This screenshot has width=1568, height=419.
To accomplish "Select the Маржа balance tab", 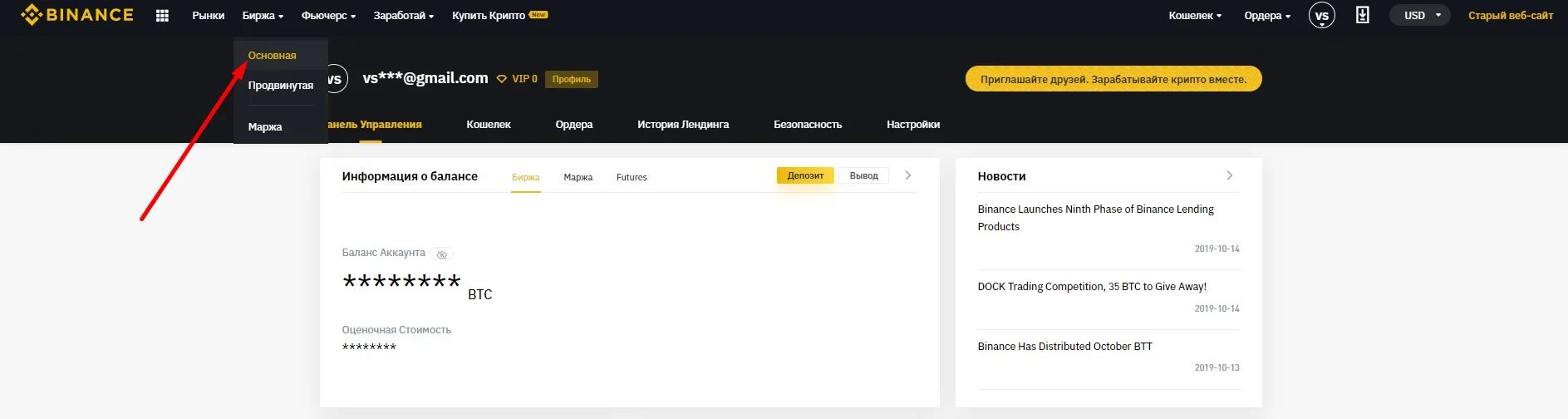I will (578, 177).
